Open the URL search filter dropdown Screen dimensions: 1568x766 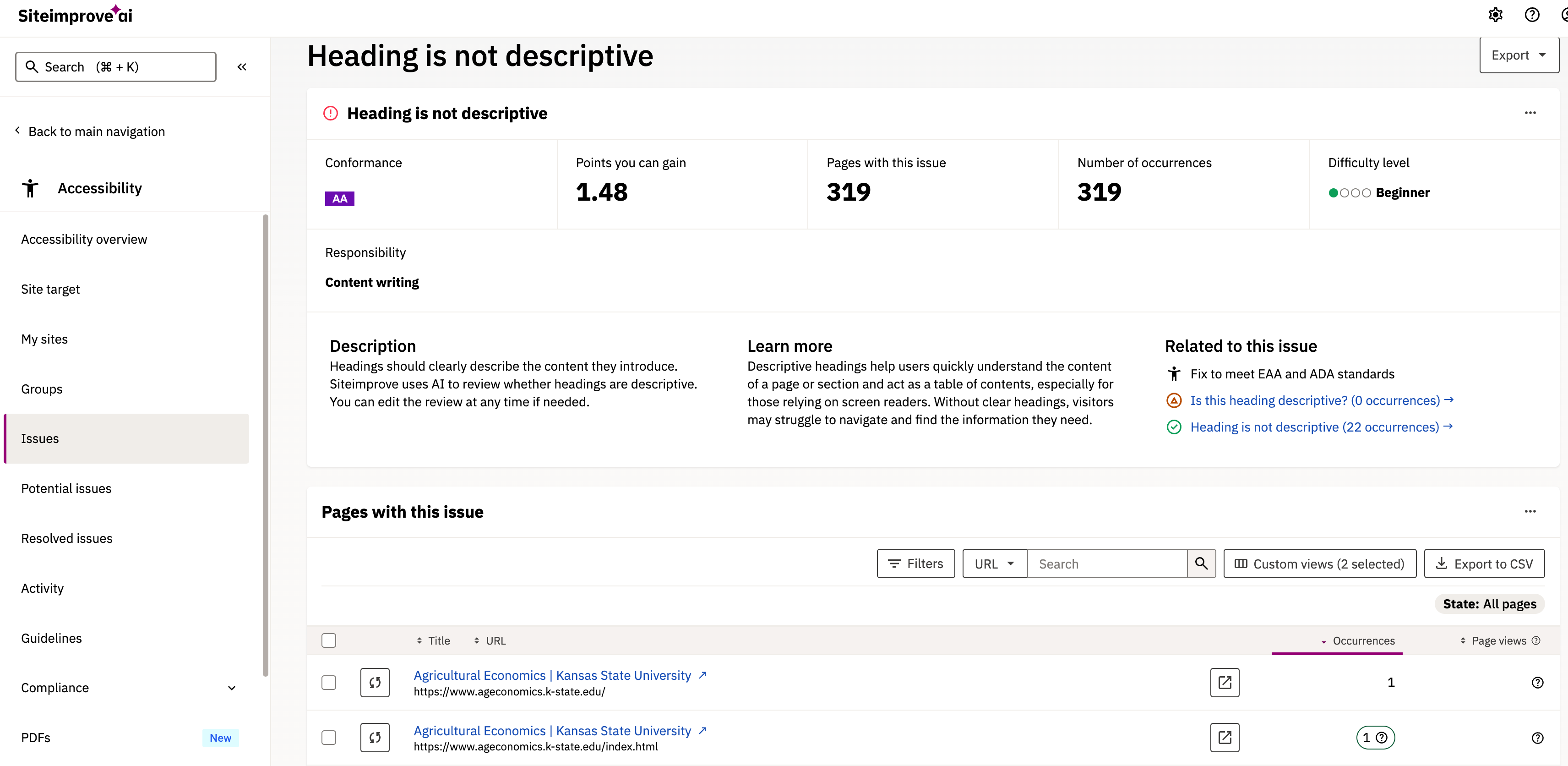pyautogui.click(x=993, y=563)
